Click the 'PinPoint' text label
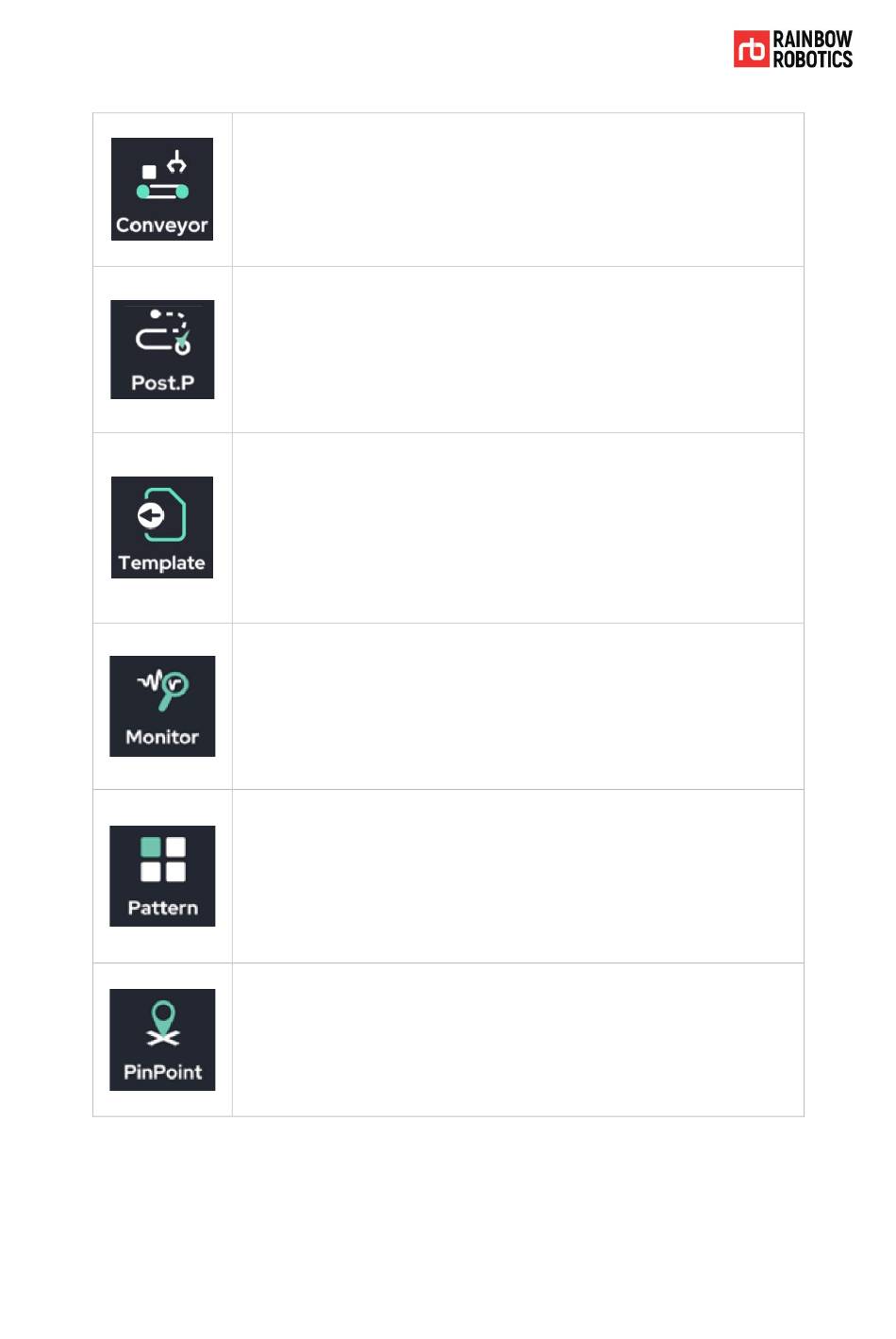The height and width of the screenshot is (1339, 896). tap(163, 1072)
